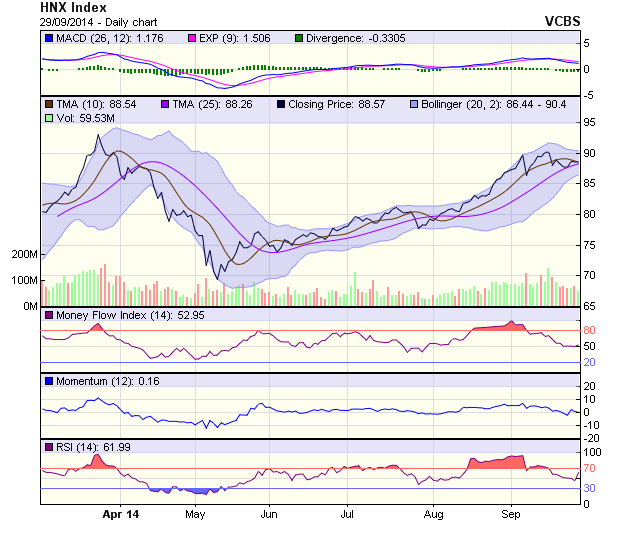
Task: Click the Money Flow Index 80 axis label
Action: pyautogui.click(x=590, y=330)
